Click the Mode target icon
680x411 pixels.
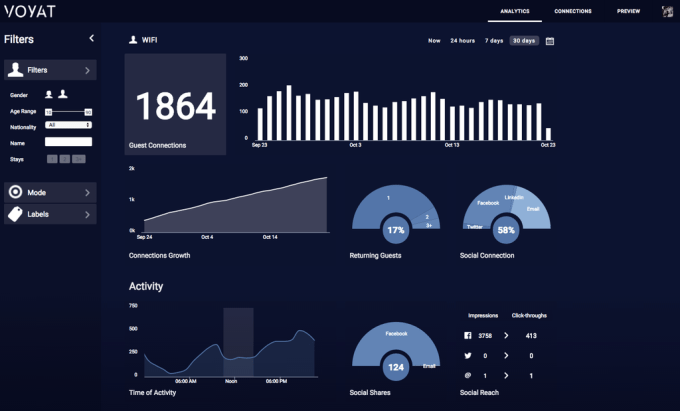click(x=15, y=192)
